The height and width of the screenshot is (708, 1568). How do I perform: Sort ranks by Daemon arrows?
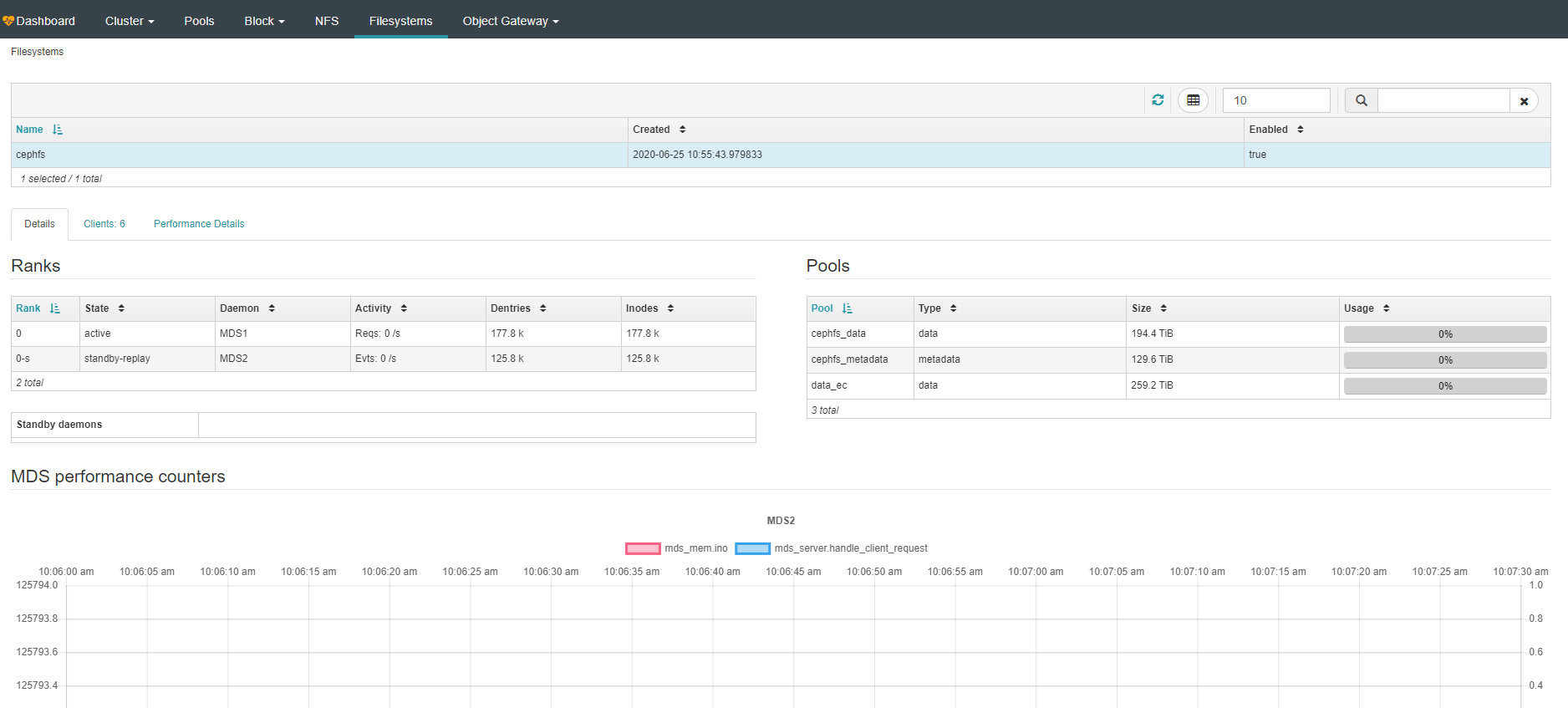click(x=272, y=308)
